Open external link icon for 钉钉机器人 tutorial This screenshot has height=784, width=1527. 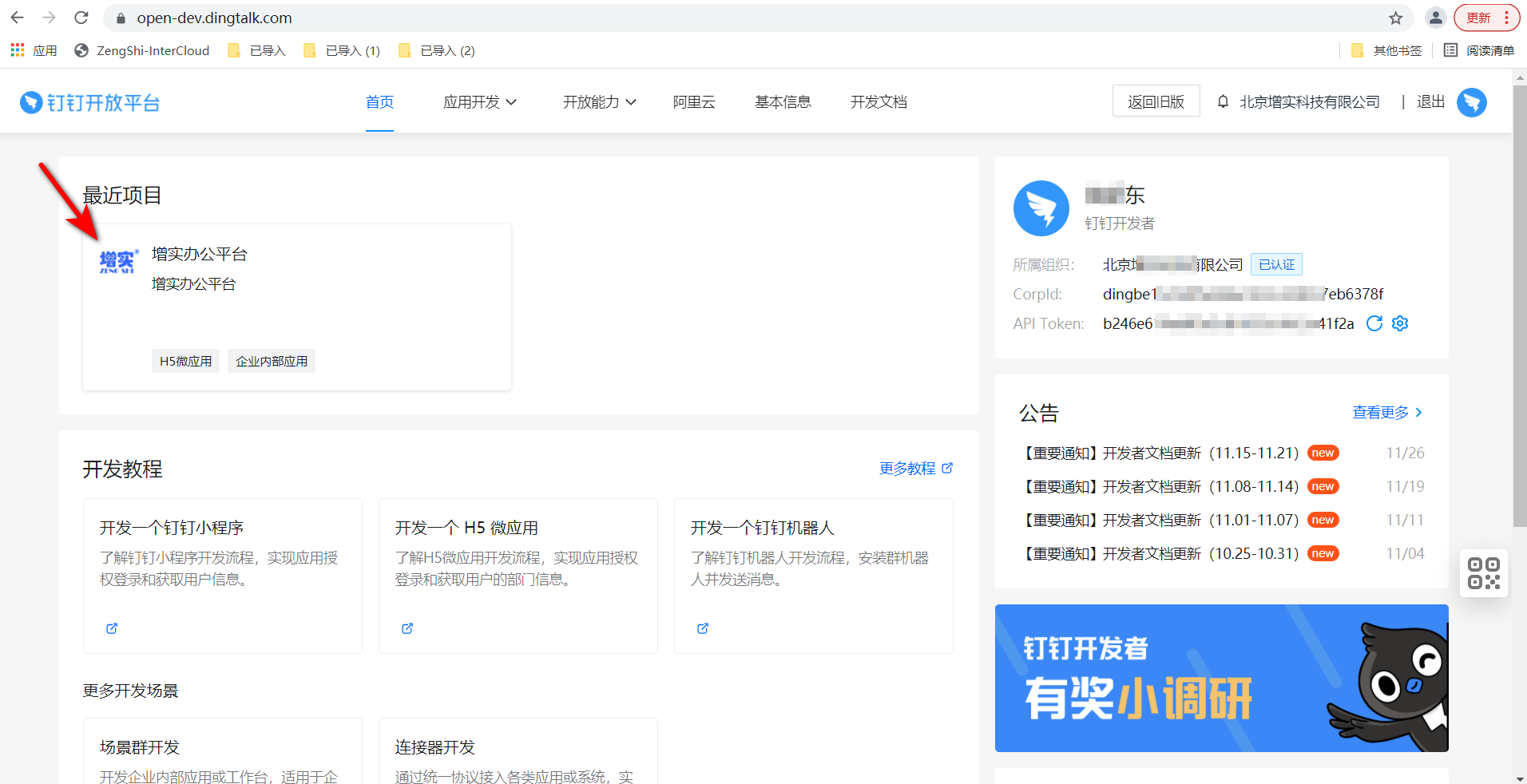point(703,628)
